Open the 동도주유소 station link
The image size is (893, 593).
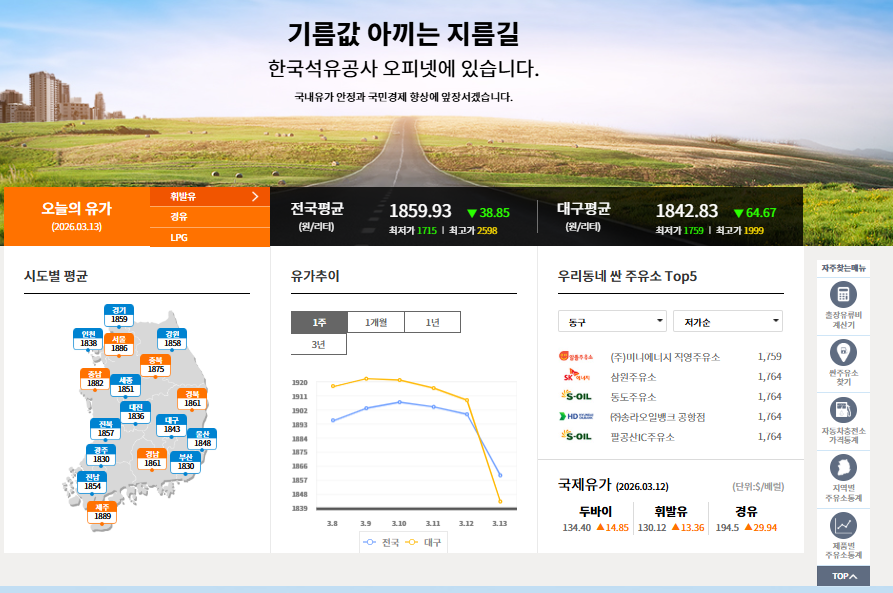pos(633,397)
